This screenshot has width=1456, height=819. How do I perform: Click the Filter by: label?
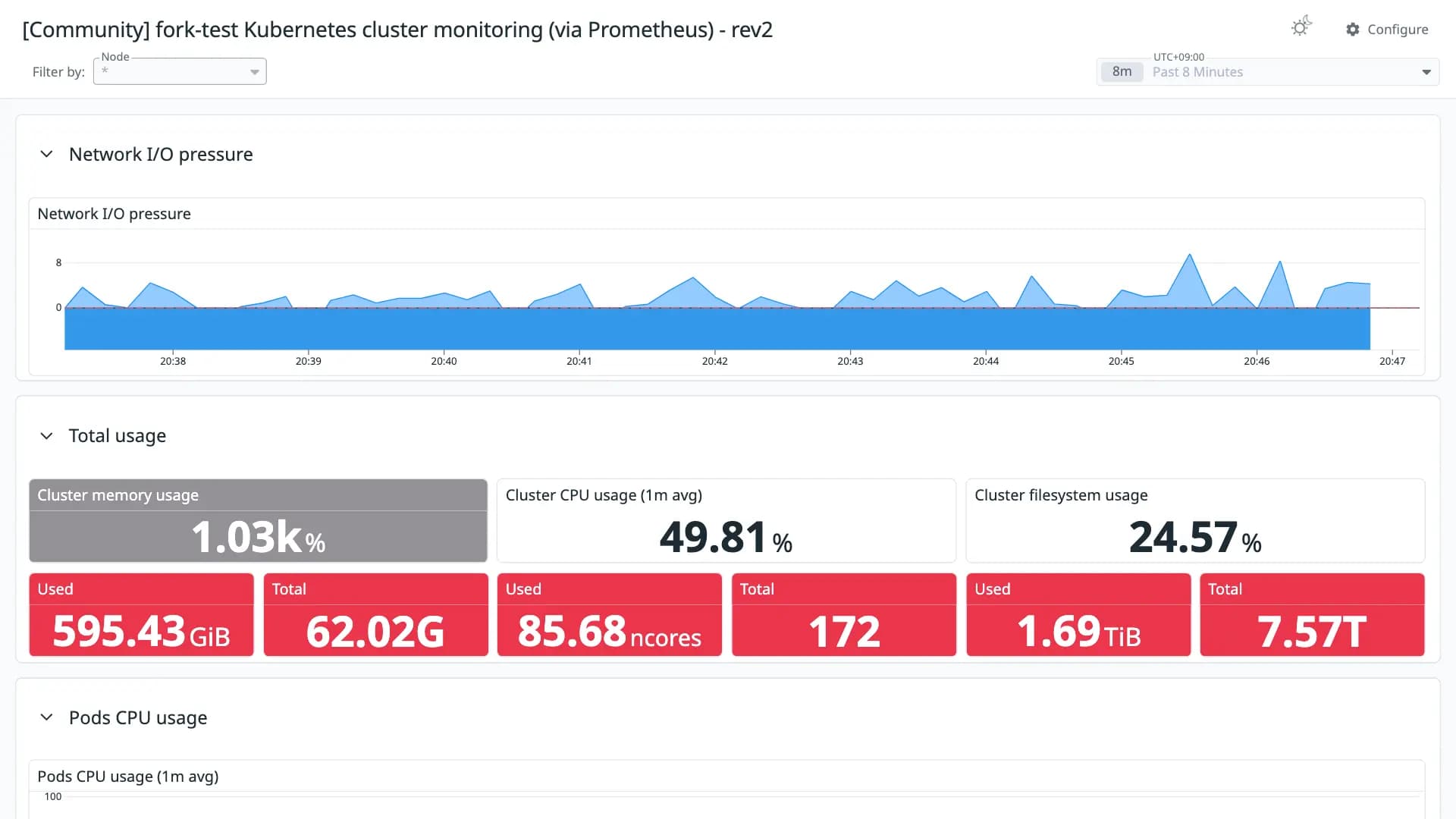58,72
